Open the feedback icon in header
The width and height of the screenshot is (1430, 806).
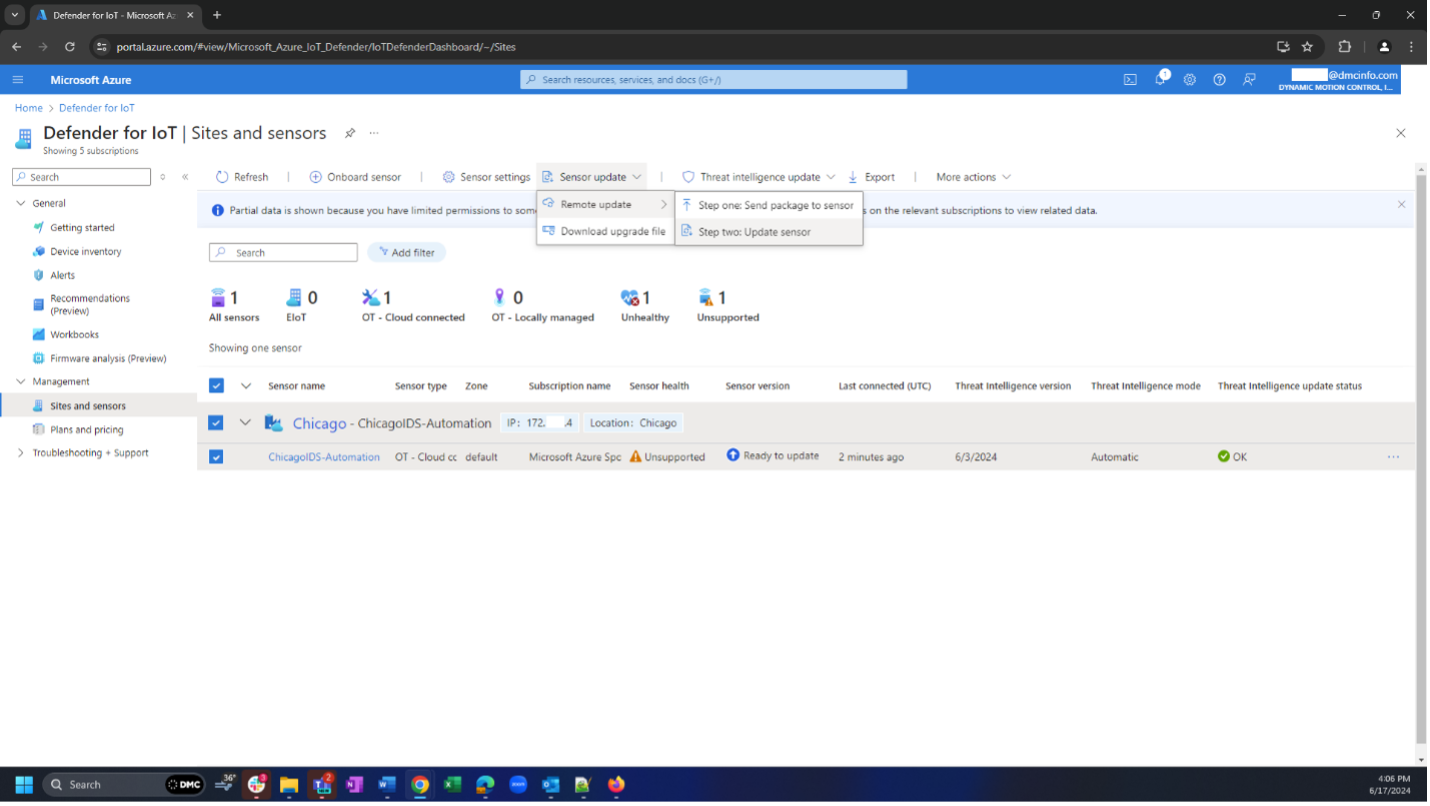point(1249,80)
